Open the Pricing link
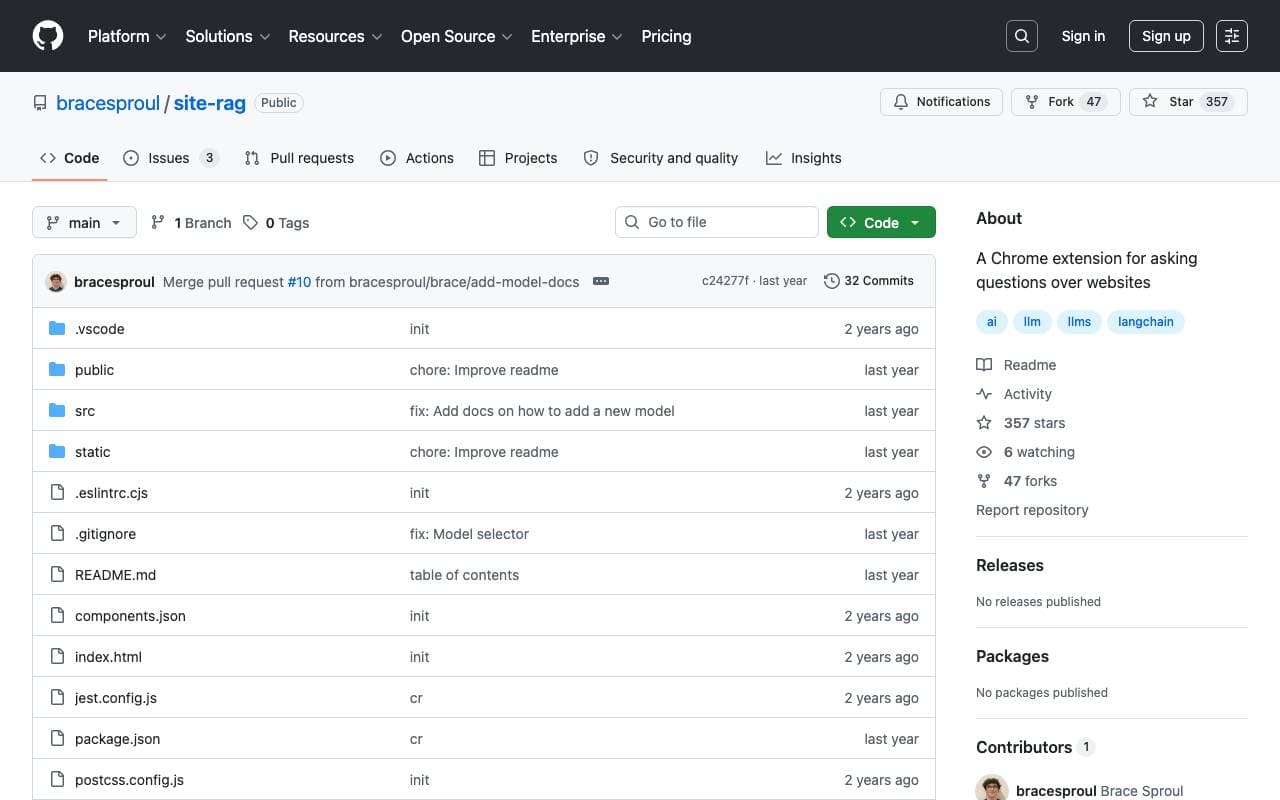This screenshot has width=1280, height=800. click(x=666, y=36)
